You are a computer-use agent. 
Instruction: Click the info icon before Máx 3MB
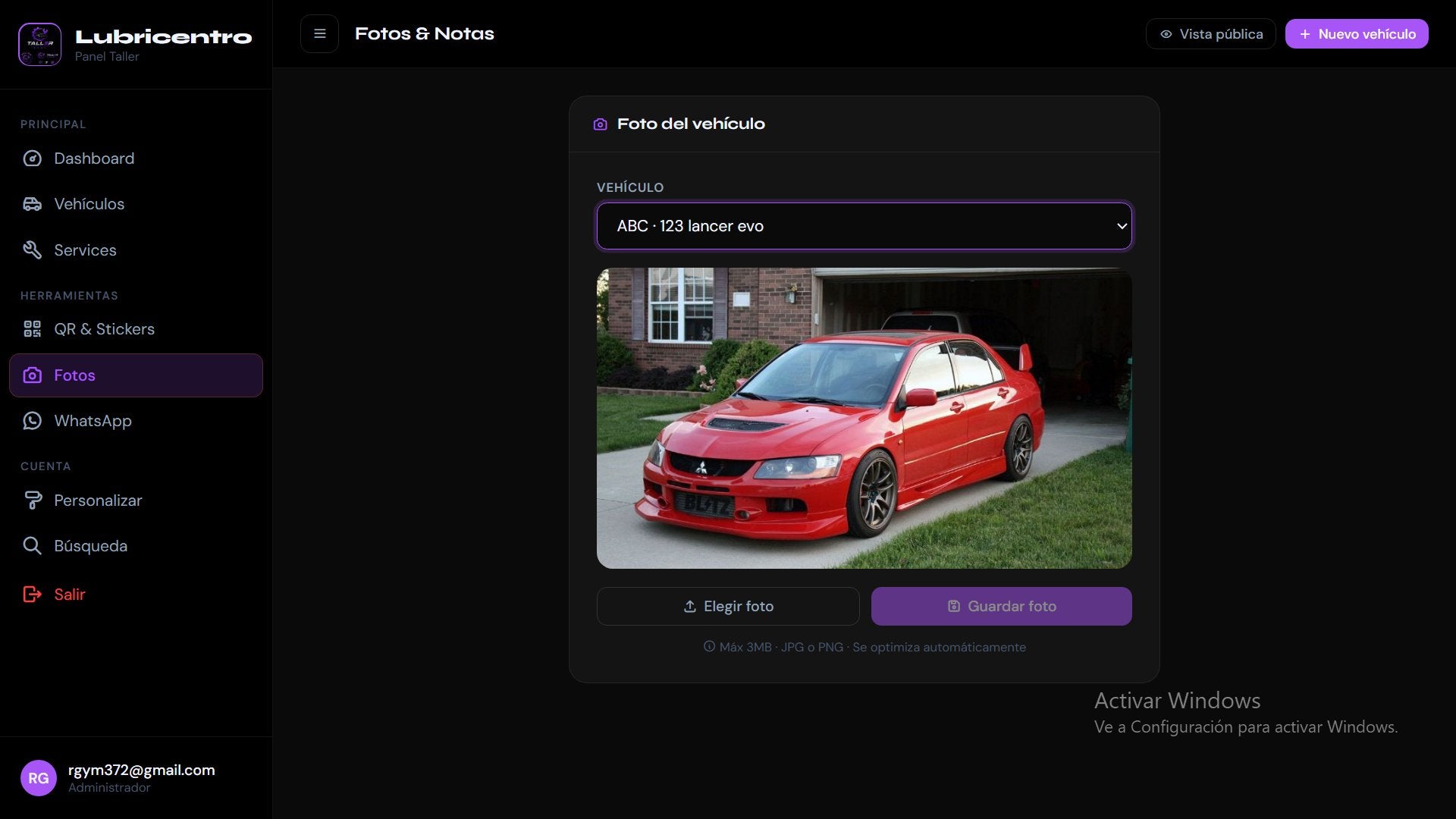[709, 647]
